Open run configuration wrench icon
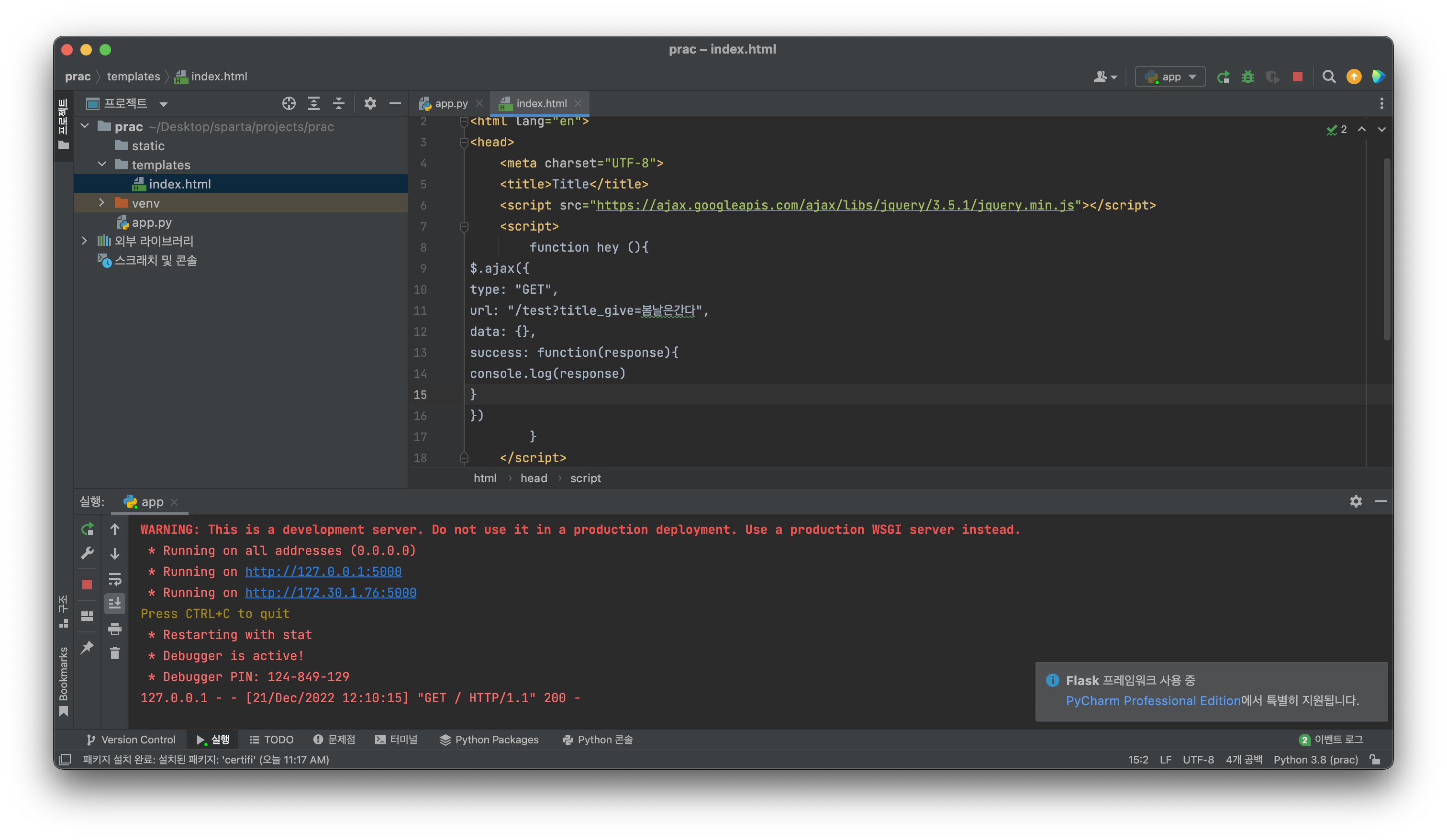 (87, 553)
